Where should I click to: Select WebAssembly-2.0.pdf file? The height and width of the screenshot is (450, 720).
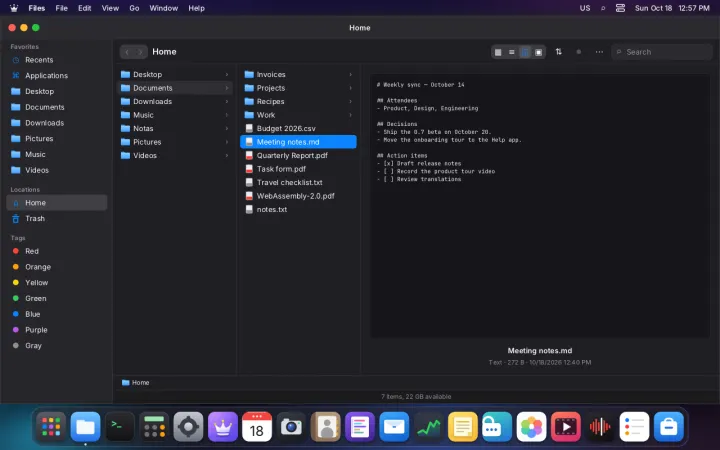tap(298, 196)
